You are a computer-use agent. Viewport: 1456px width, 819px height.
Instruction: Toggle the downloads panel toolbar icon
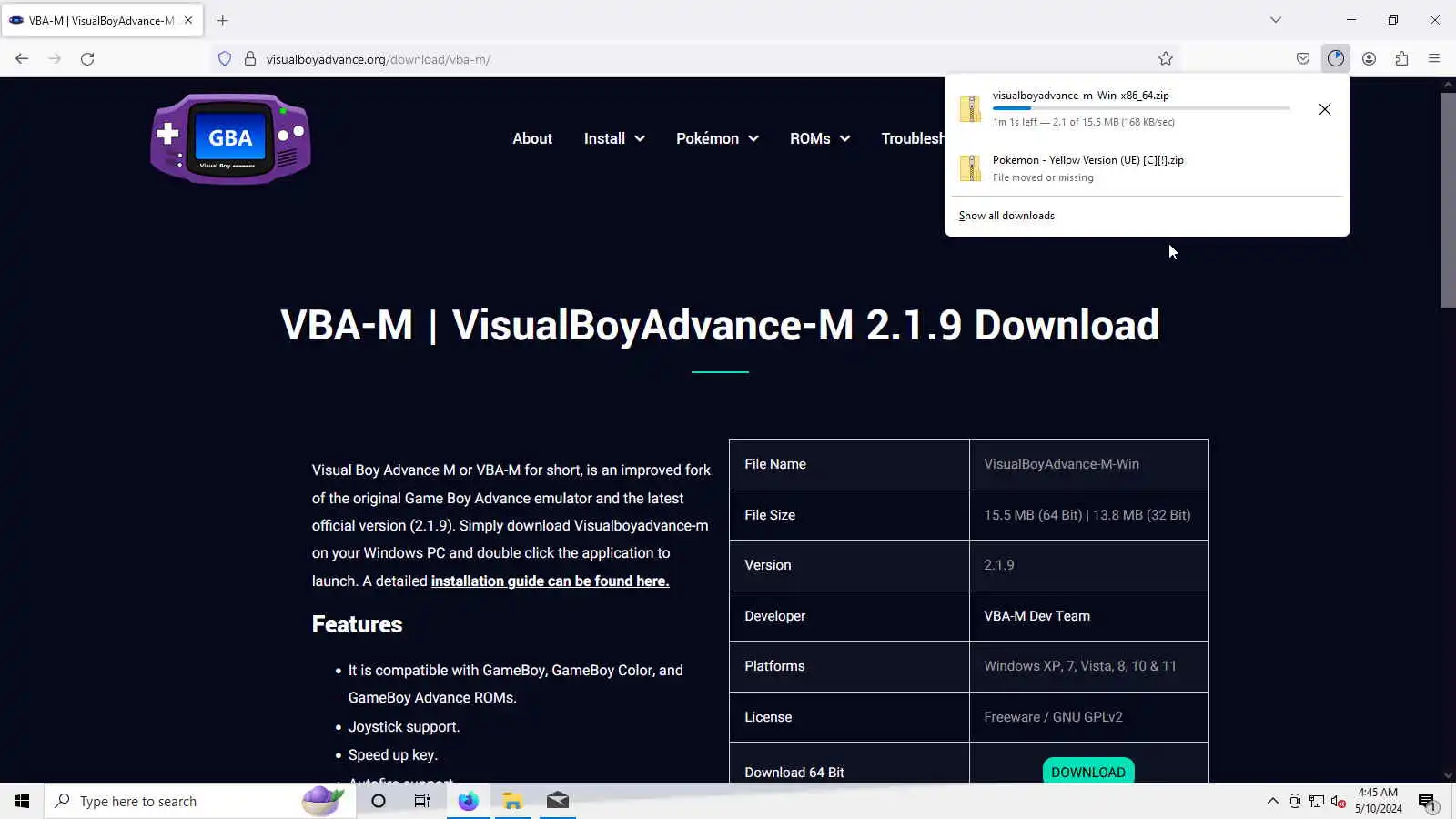[x=1336, y=59]
